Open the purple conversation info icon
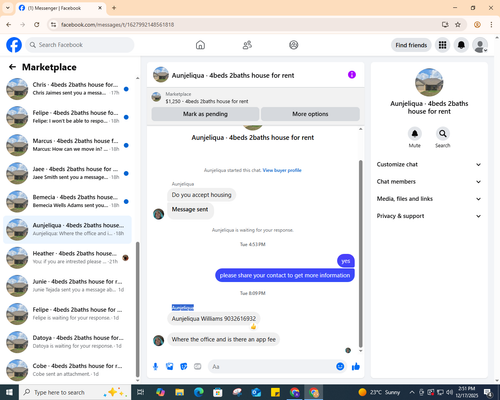Screen dimensions: 500x400 [x=352, y=75]
